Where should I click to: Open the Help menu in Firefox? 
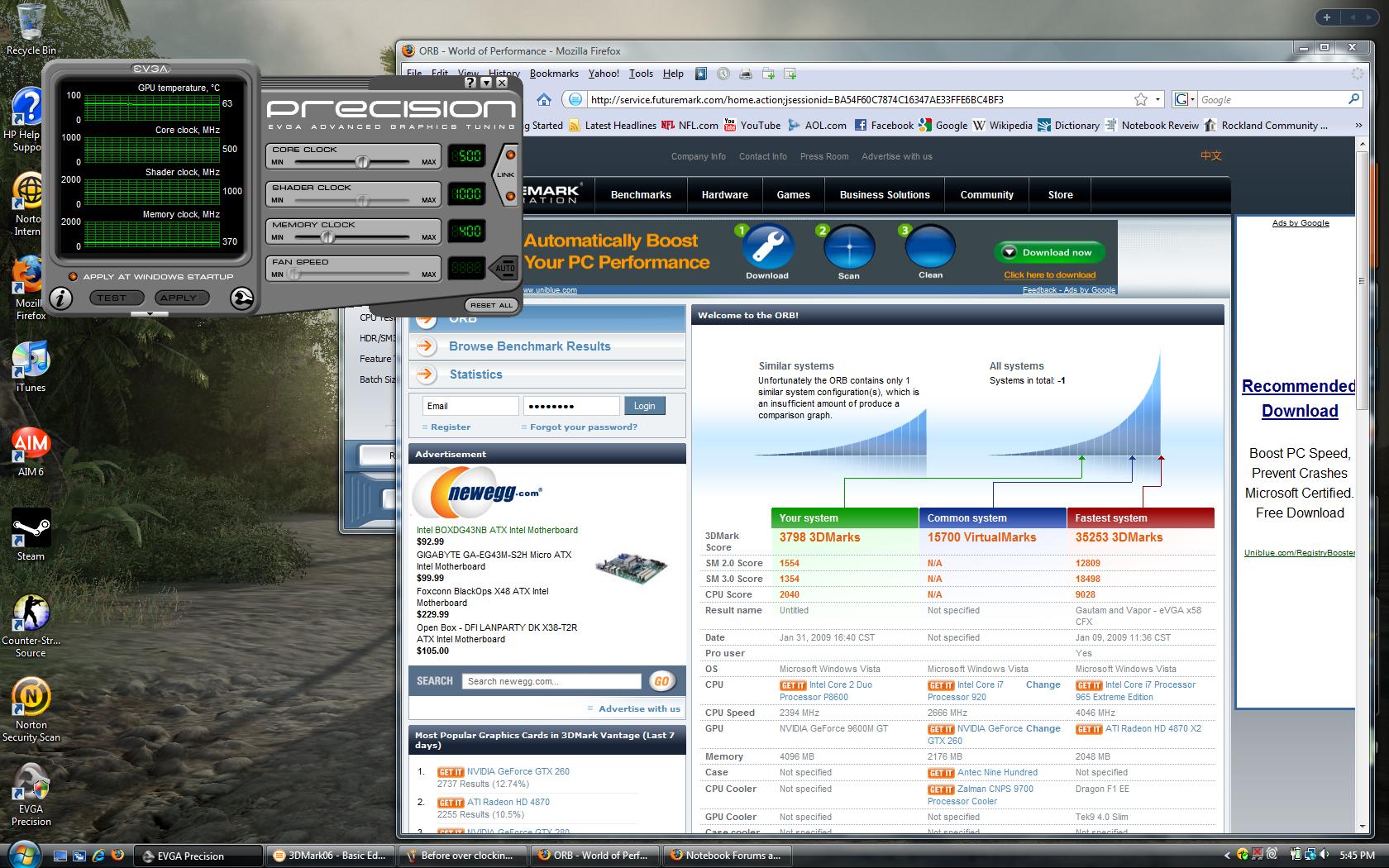(x=673, y=74)
